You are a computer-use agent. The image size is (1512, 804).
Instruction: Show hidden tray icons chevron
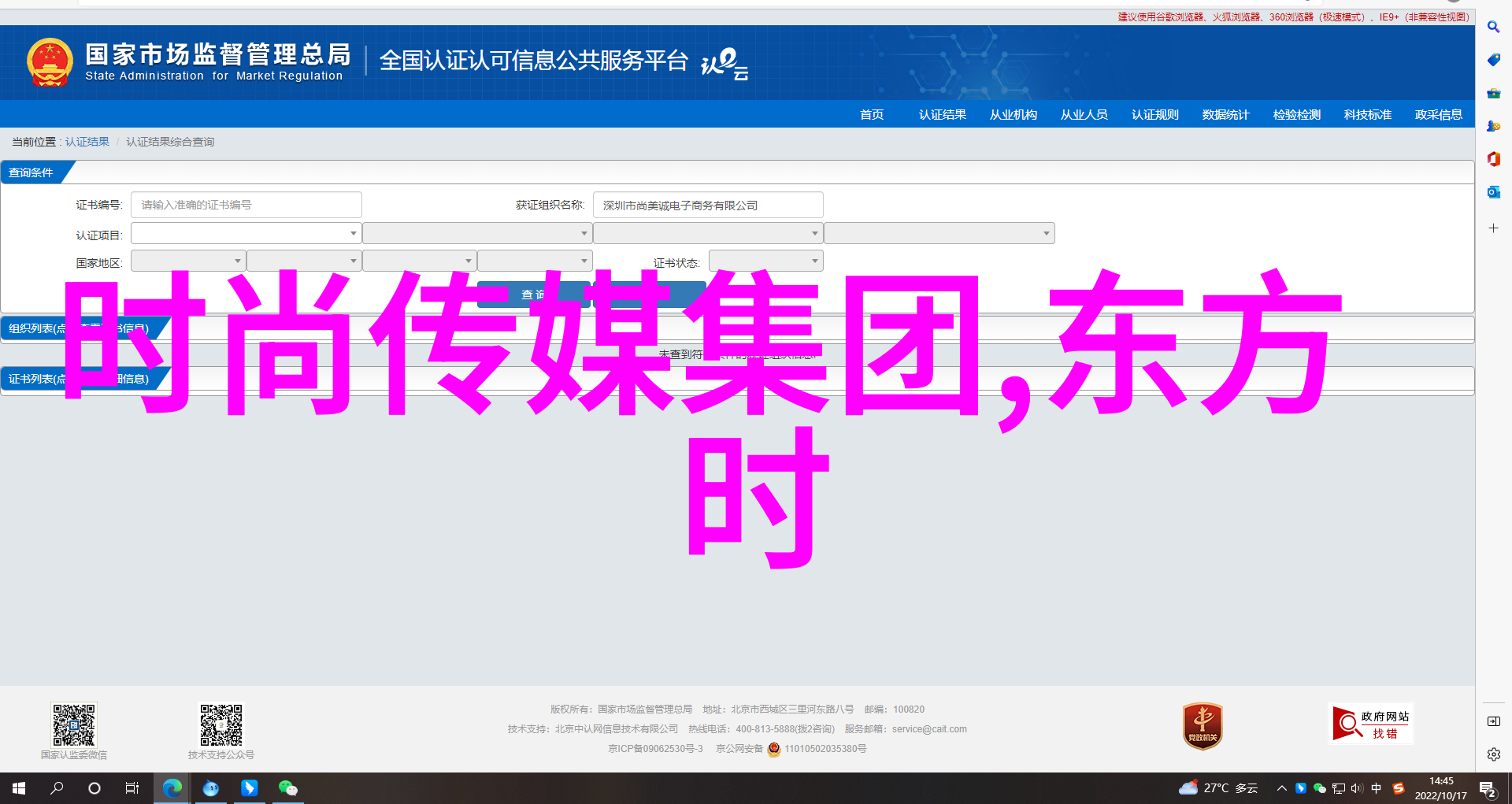[x=1282, y=788]
